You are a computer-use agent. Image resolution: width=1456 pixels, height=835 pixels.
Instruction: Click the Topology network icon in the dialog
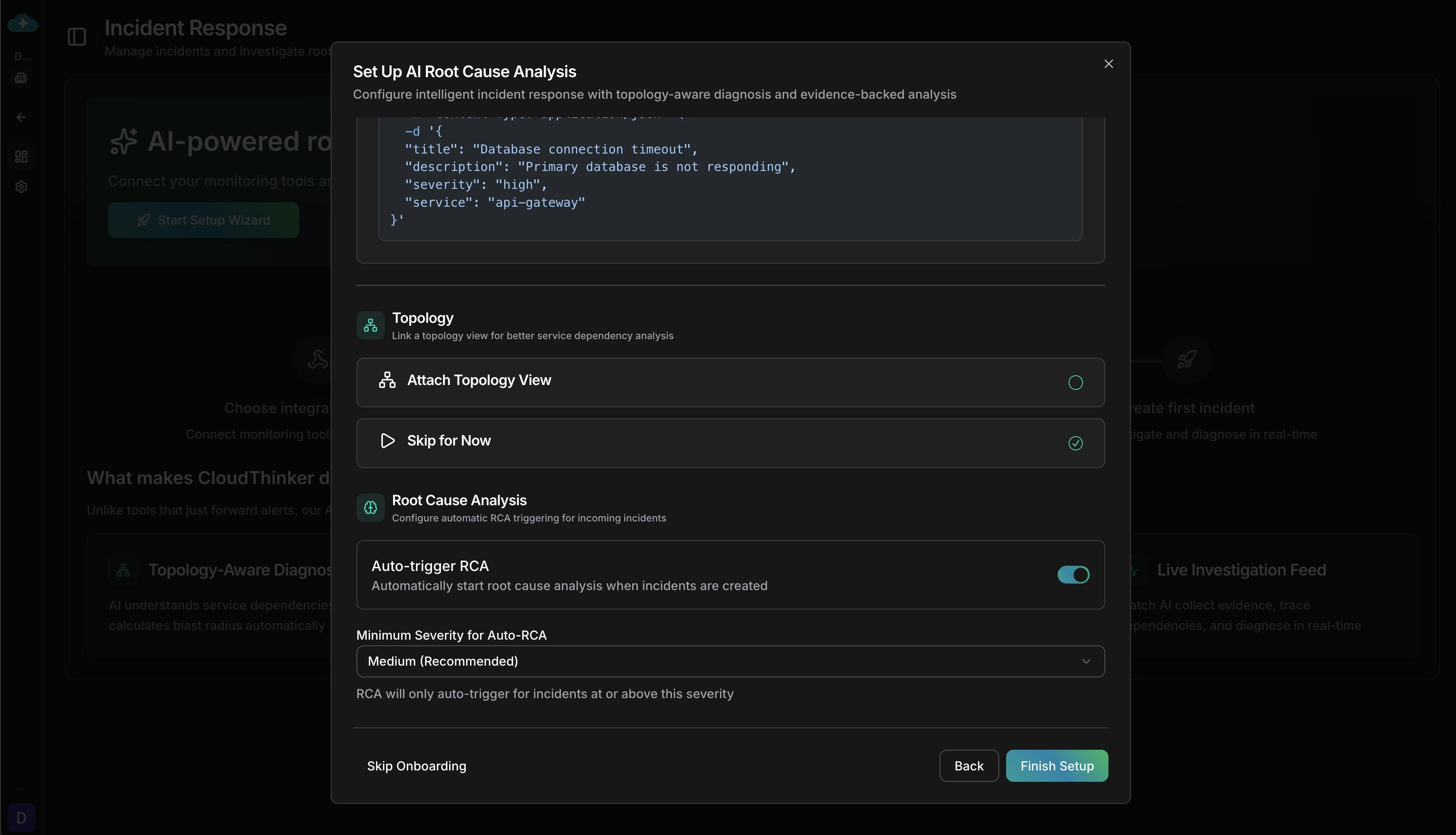point(370,325)
